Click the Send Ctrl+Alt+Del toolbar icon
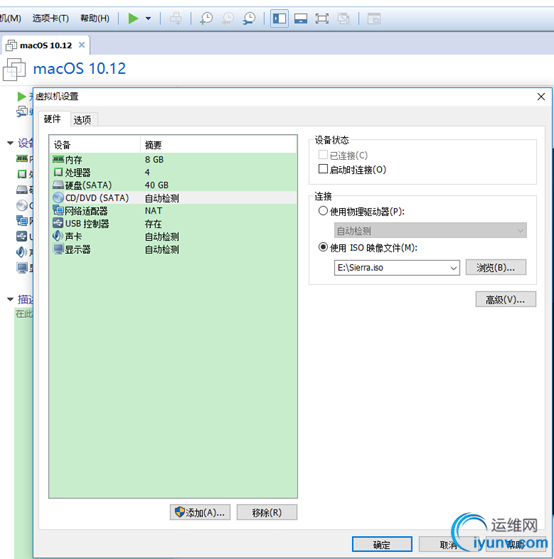This screenshot has width=554, height=559. (x=176, y=18)
